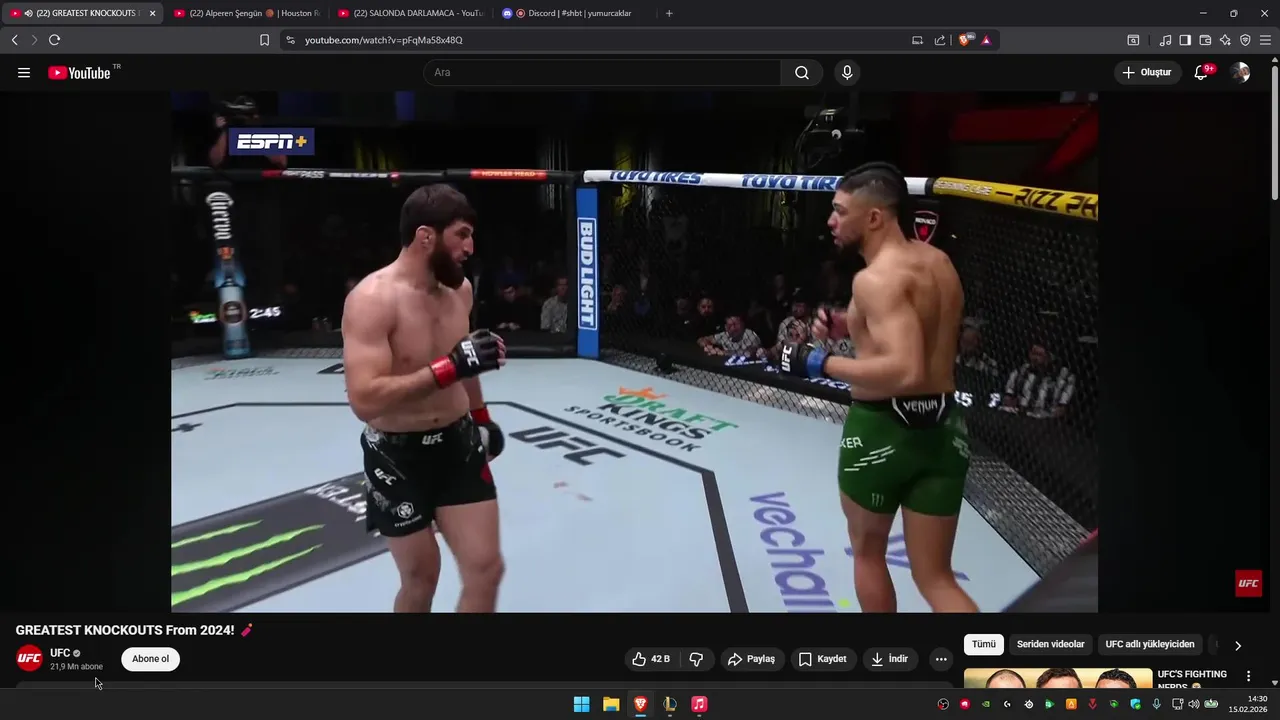The height and width of the screenshot is (720, 1280).
Task: Select the Tümü filter chip
Action: pyautogui.click(x=984, y=645)
